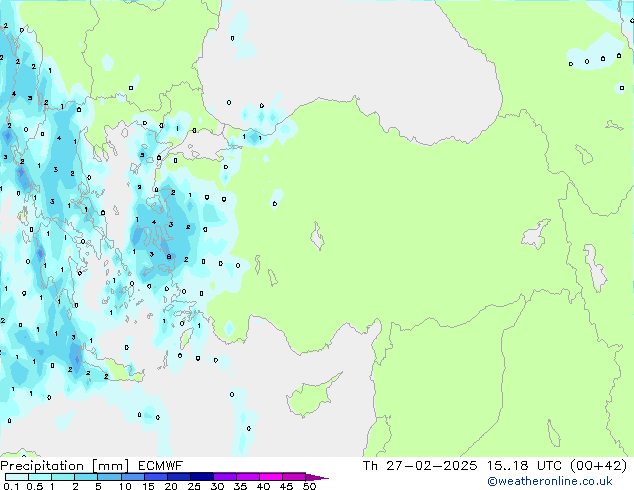Click the "30" legend scale label
The height and width of the screenshot is (490, 634).
pyautogui.click(x=217, y=486)
